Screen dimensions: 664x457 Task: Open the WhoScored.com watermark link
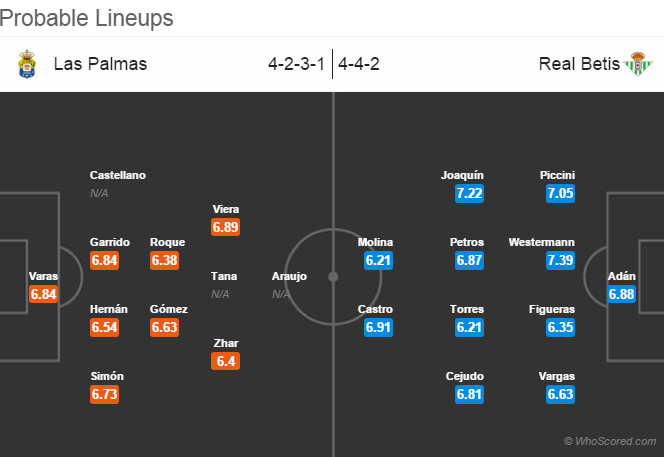coord(610,441)
